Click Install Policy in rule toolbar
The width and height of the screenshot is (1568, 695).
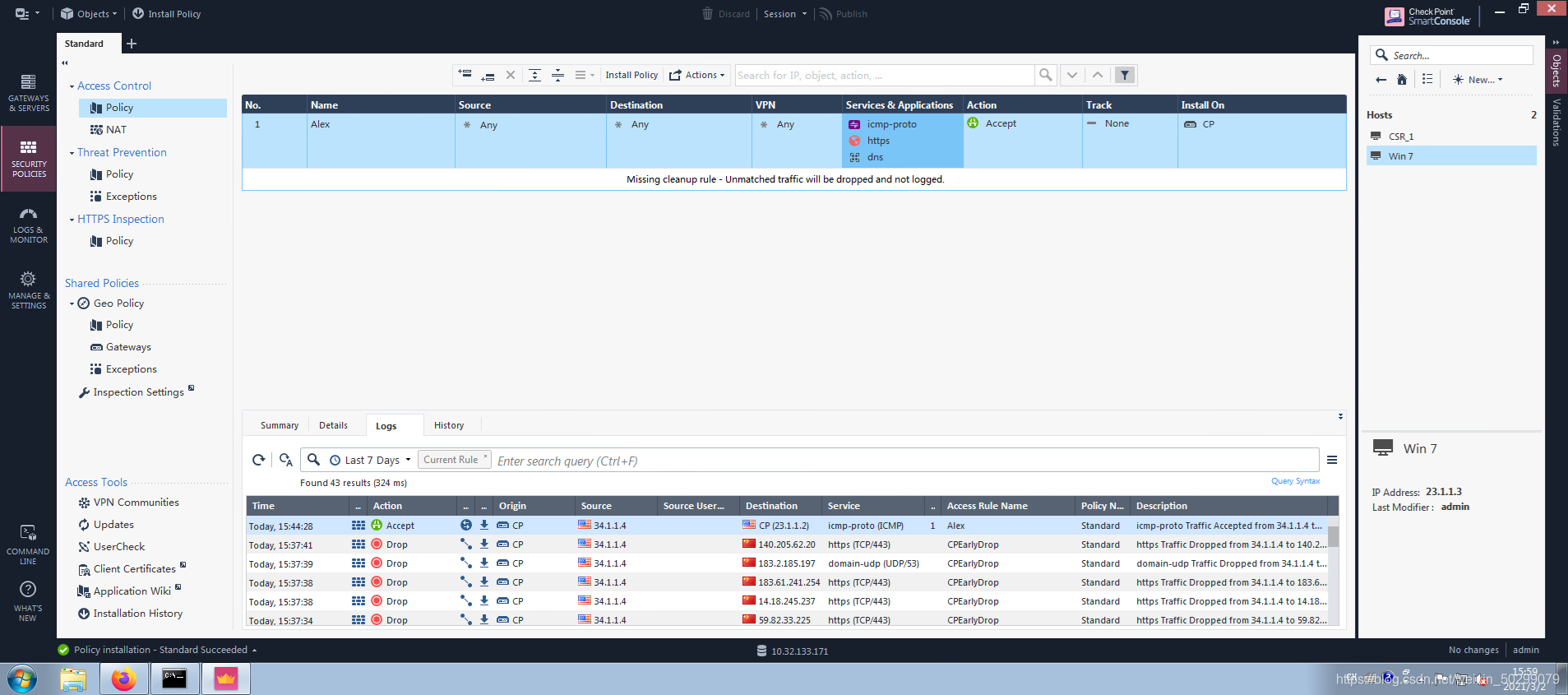coord(631,75)
